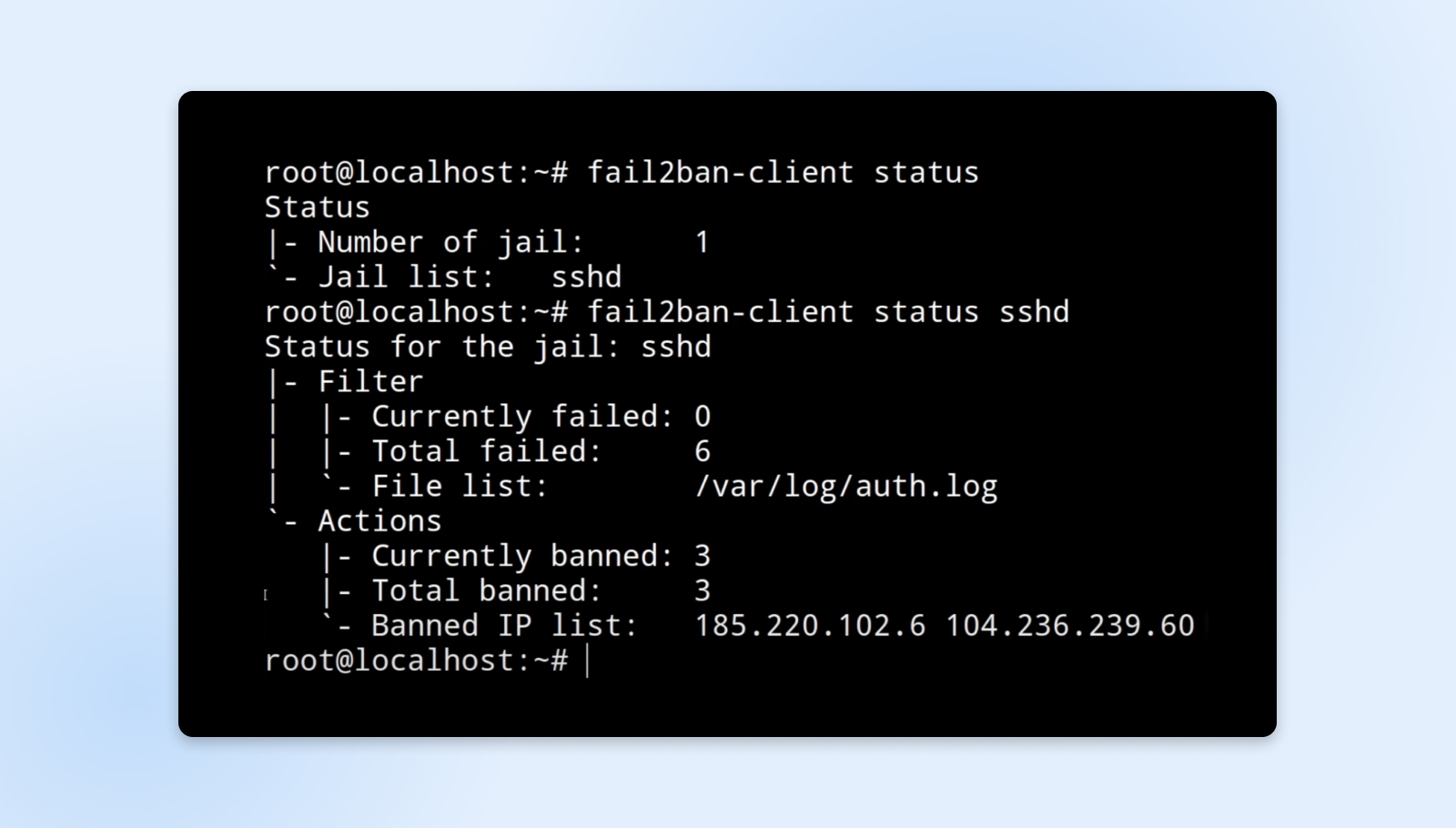Click the Total failed value 6

(703, 451)
